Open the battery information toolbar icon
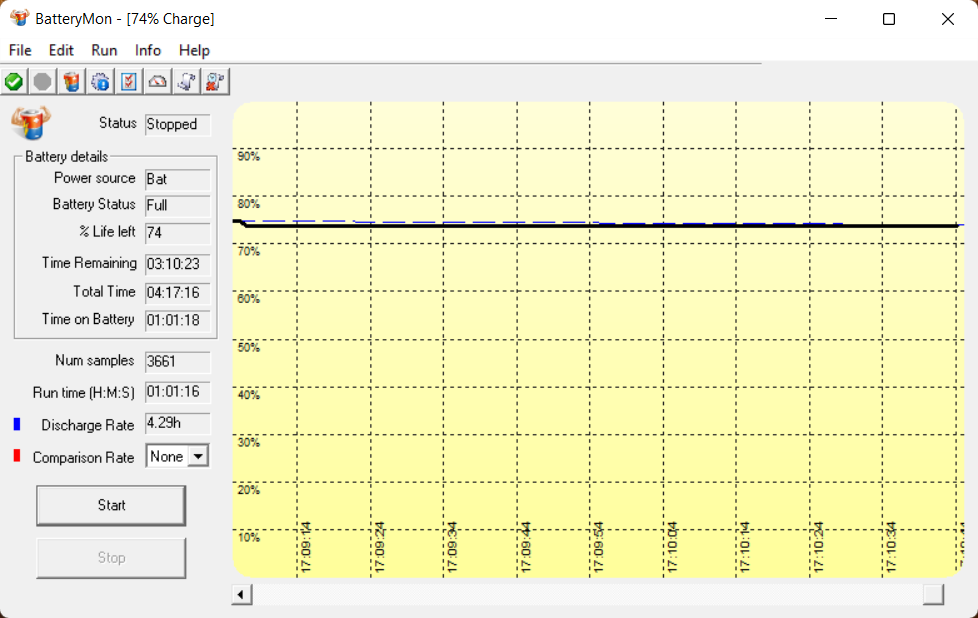Image resolution: width=978 pixels, height=618 pixels. click(x=72, y=82)
